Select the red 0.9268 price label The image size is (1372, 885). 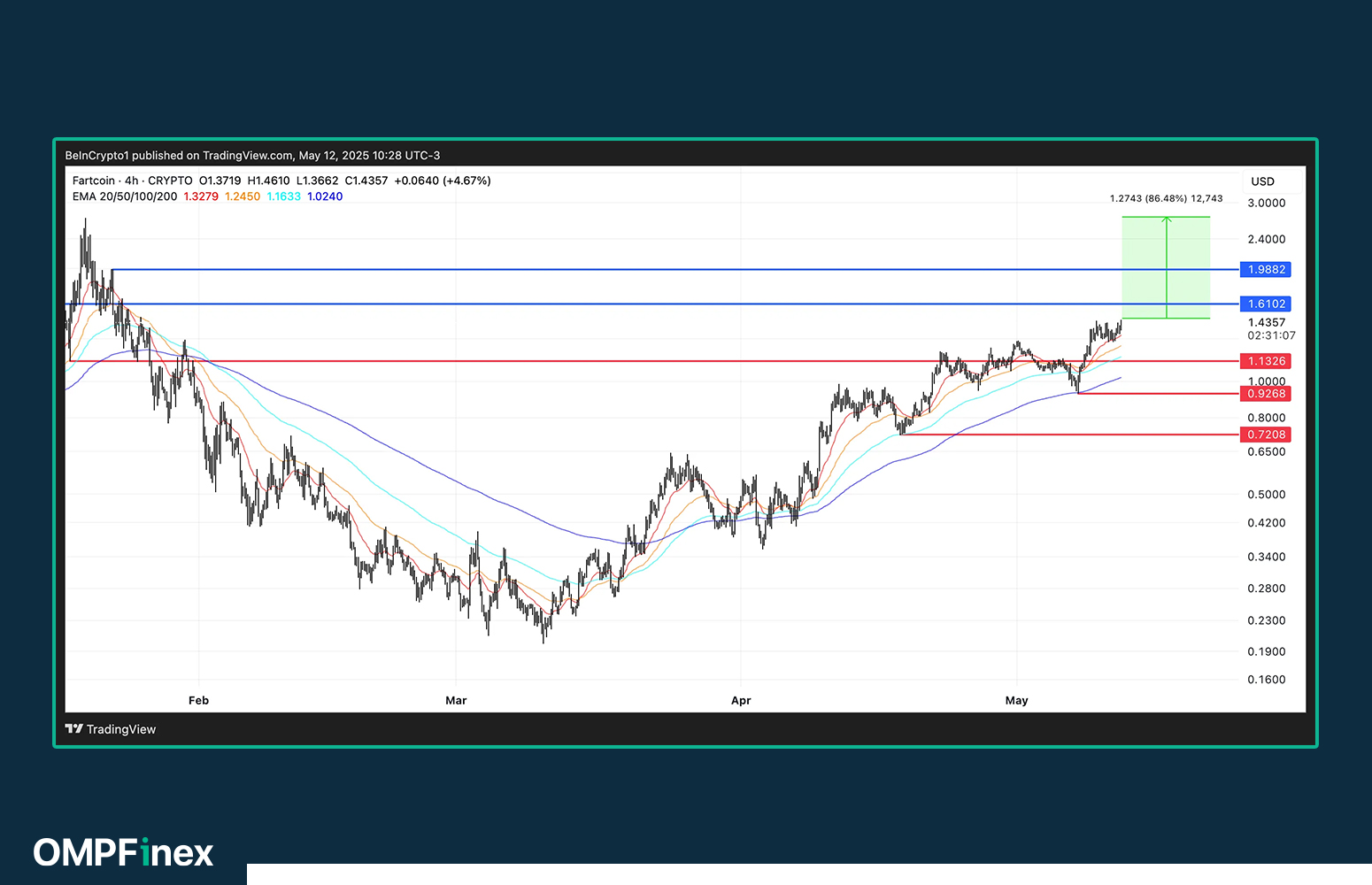[x=1266, y=394]
